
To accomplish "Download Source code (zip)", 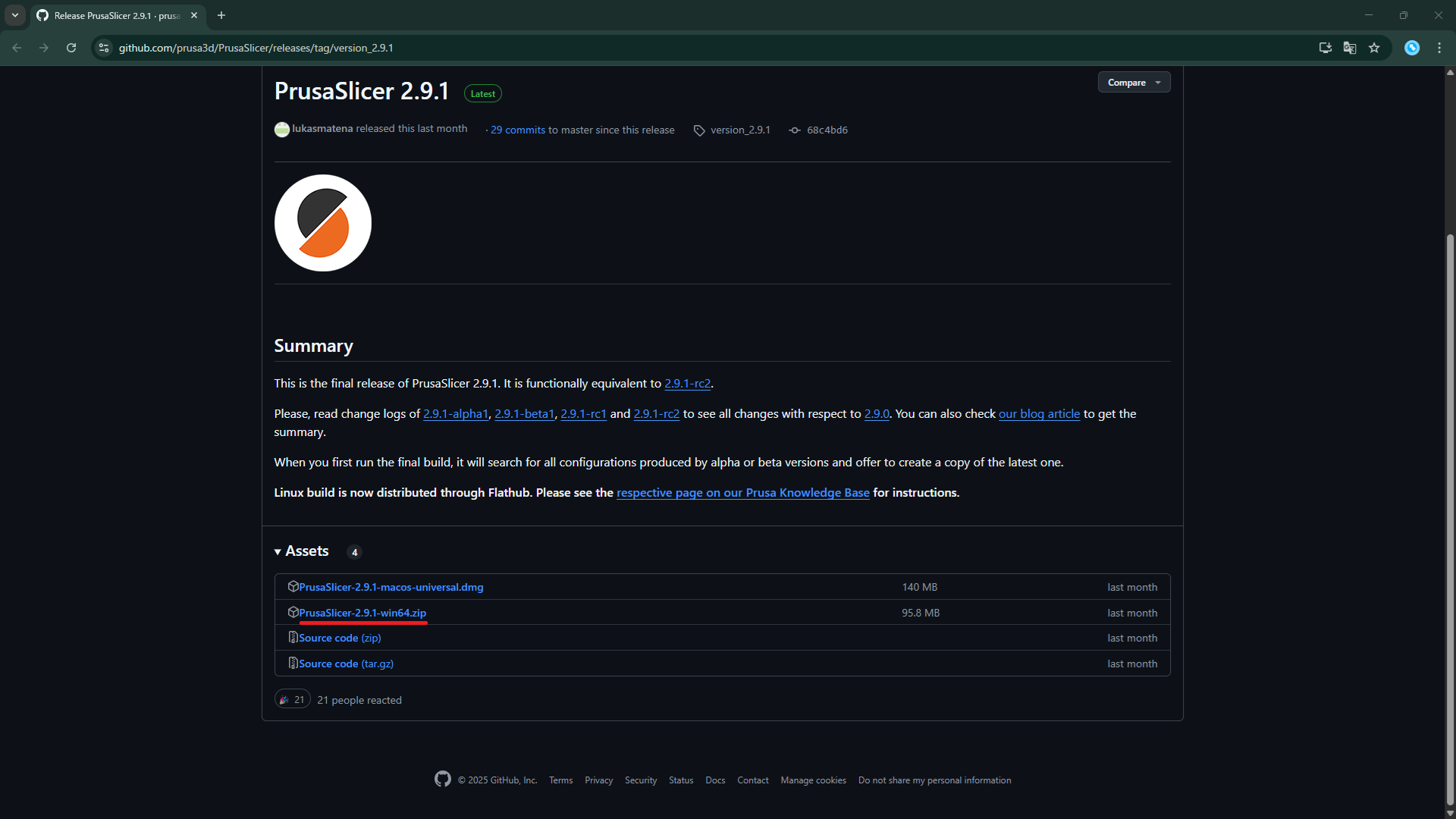I will (340, 639).
